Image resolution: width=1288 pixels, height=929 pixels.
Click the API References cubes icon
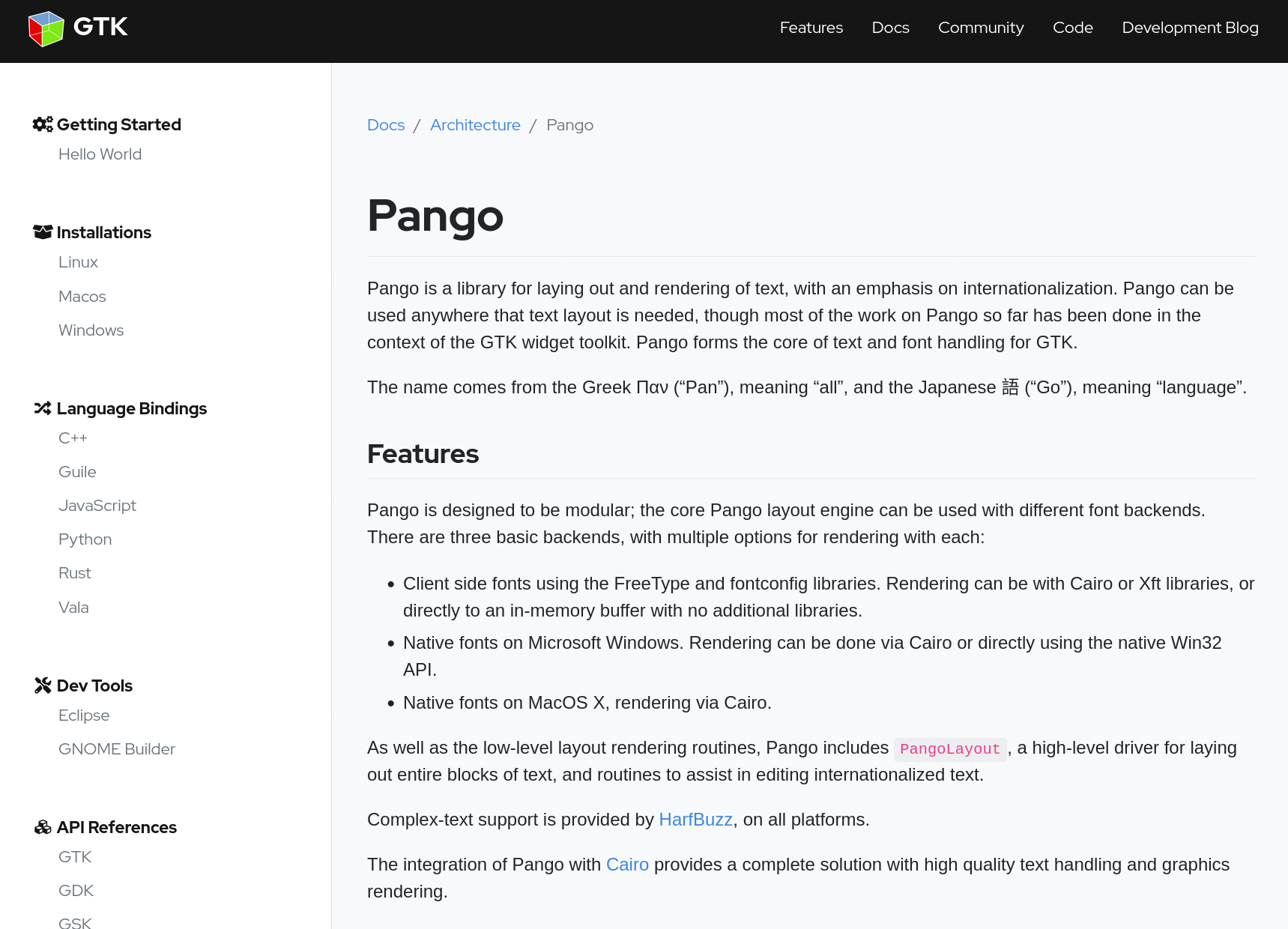43,827
